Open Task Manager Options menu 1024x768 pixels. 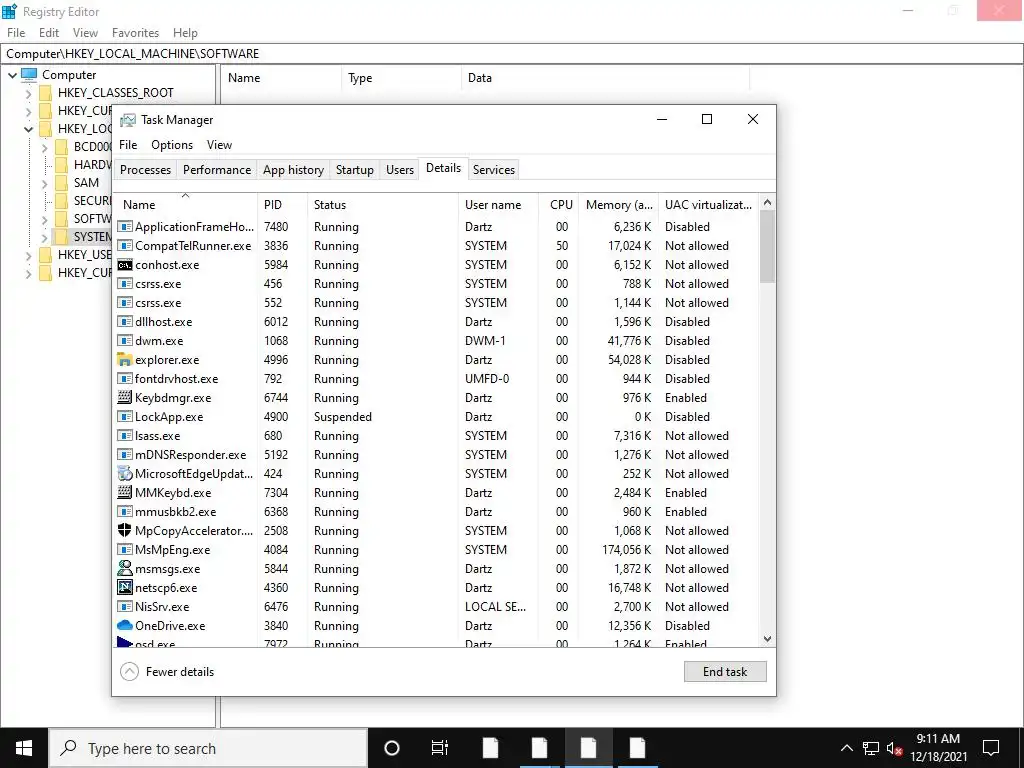click(x=172, y=145)
